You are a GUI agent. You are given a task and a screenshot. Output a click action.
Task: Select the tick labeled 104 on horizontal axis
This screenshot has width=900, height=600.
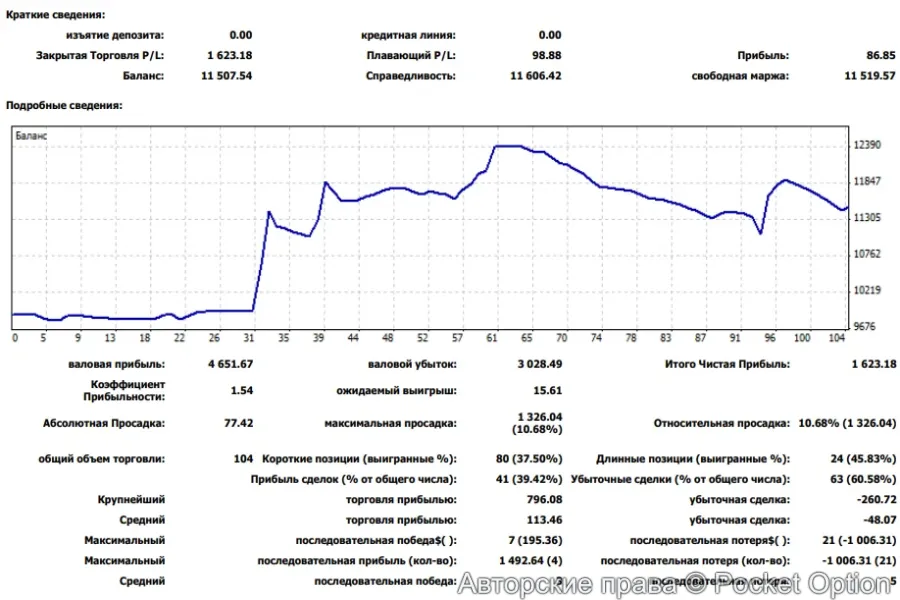(x=838, y=338)
